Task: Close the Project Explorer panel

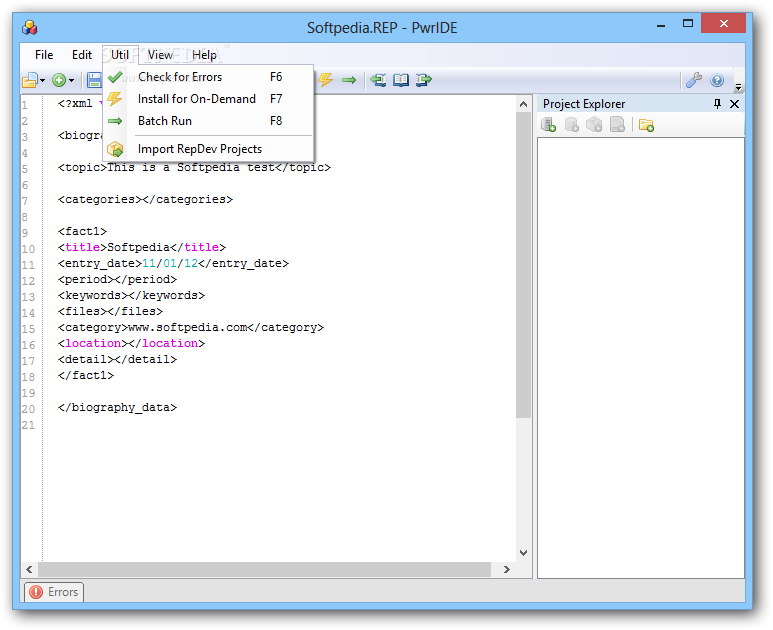Action: point(735,104)
